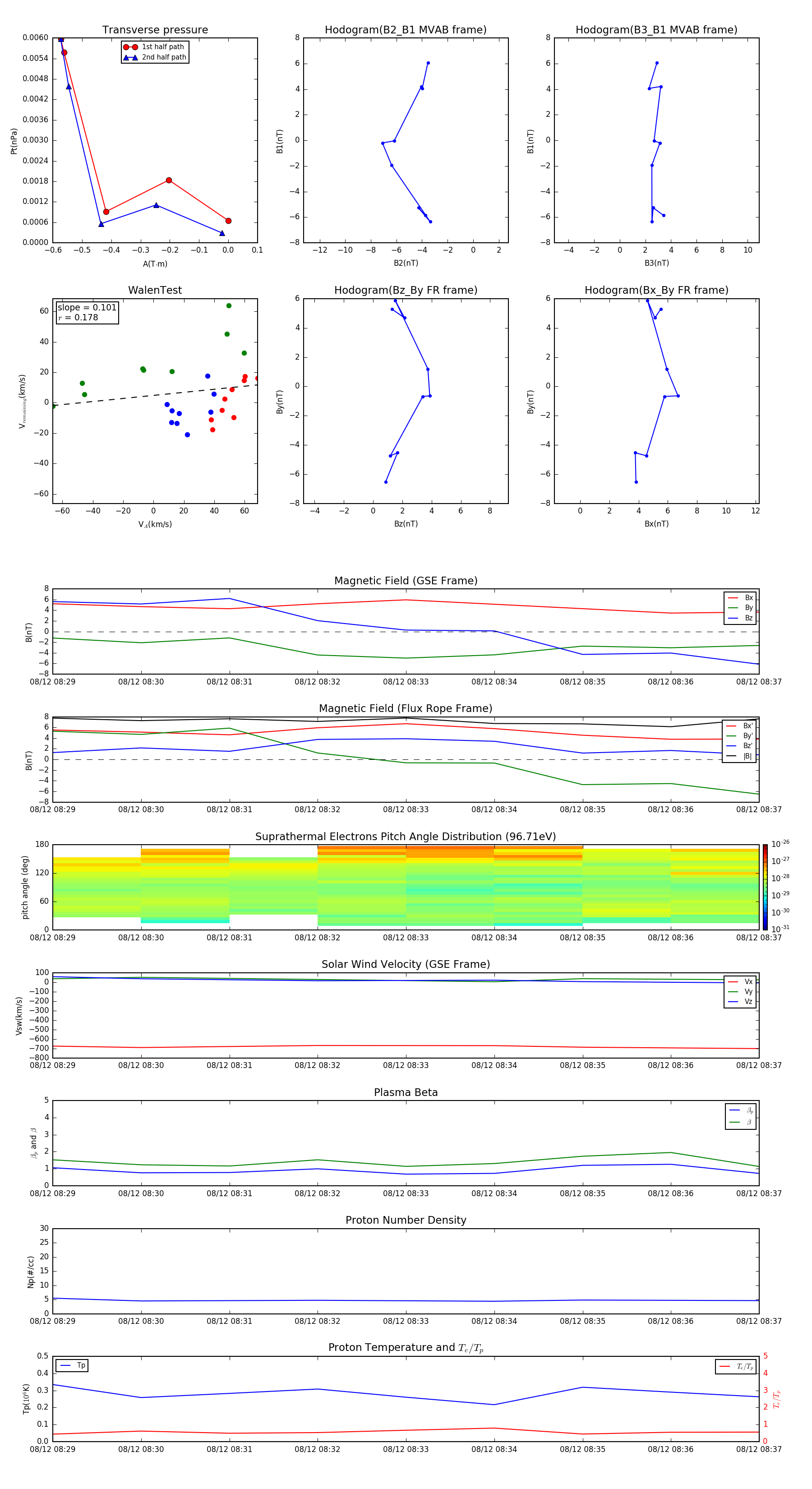Image resolution: width=812 pixels, height=1489 pixels.
Task: Click '08/12 08:33' tick under the GSE magnetic field plot
Action: (406, 682)
